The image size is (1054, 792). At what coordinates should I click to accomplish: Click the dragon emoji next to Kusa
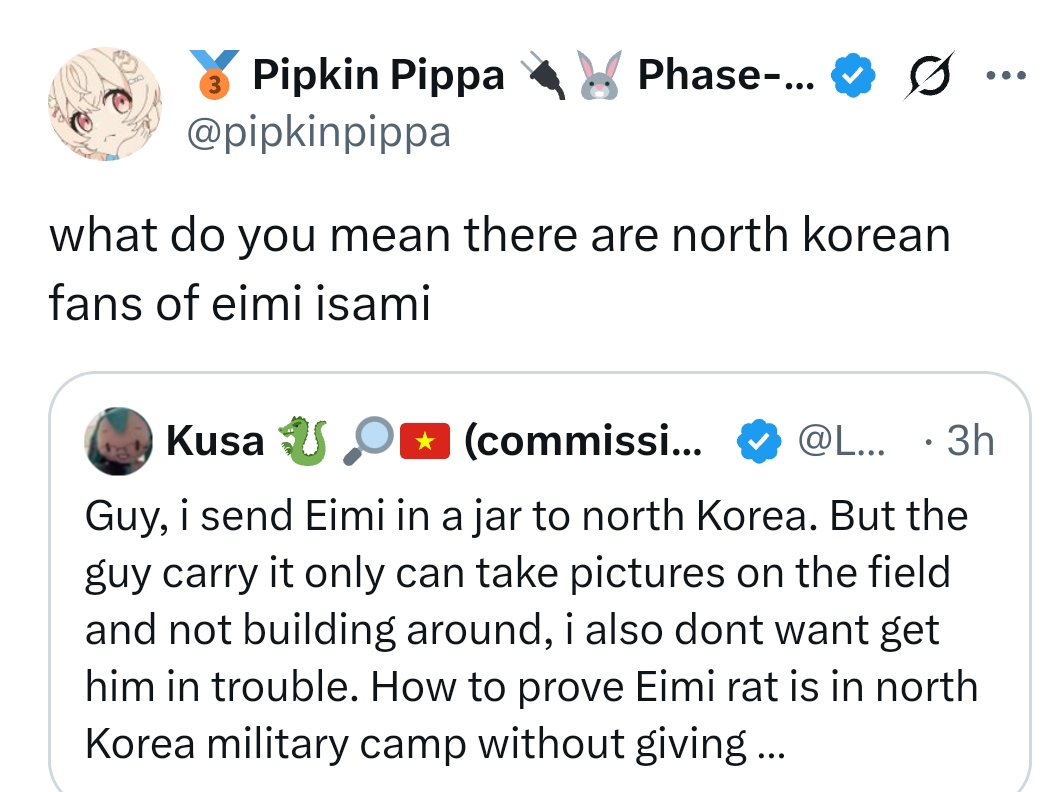[302, 441]
